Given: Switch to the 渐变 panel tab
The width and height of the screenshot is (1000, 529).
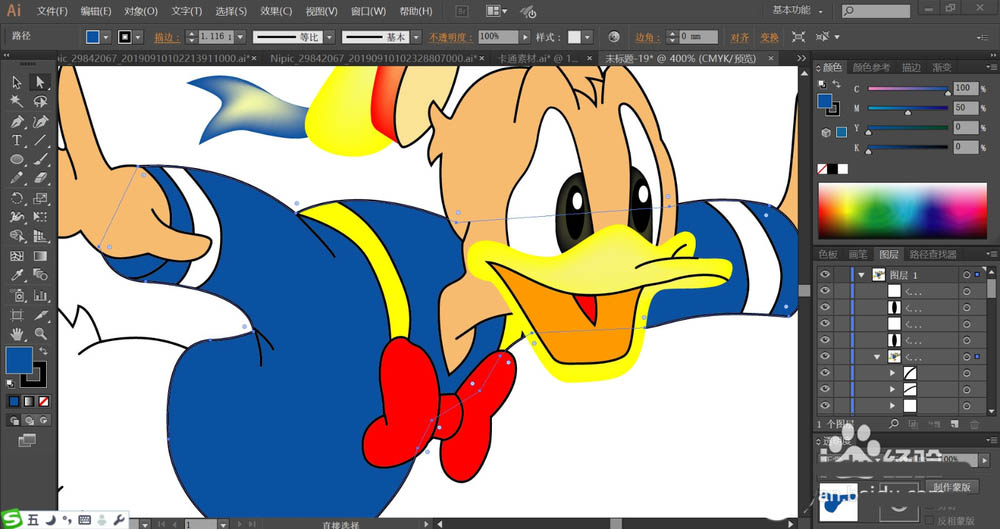Looking at the screenshot, I should 942,67.
